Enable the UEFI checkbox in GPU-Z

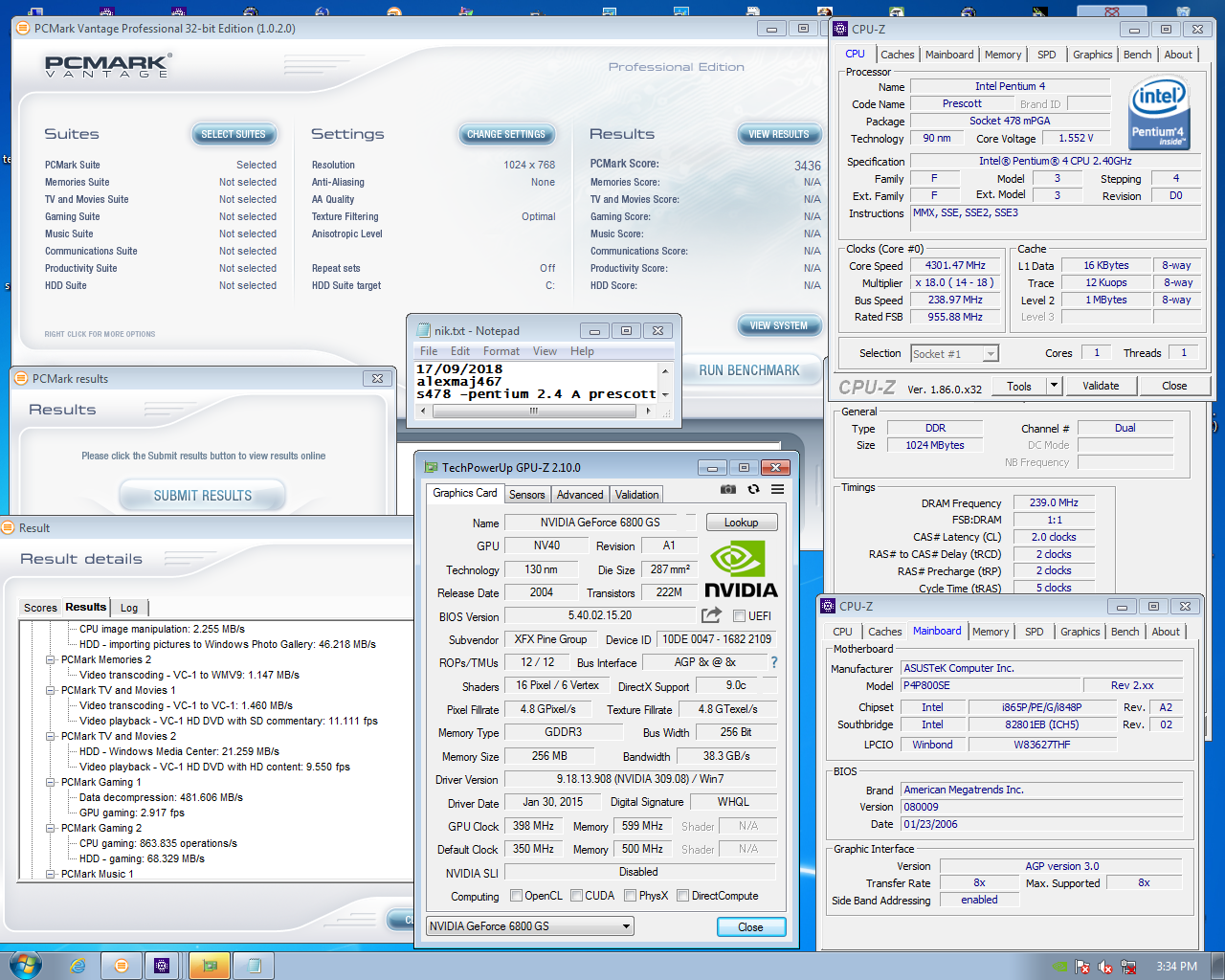tap(739, 615)
